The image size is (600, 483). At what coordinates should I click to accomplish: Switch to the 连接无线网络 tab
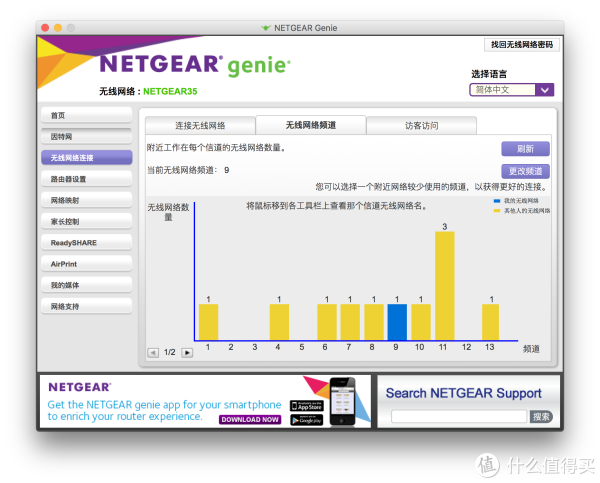[200, 126]
